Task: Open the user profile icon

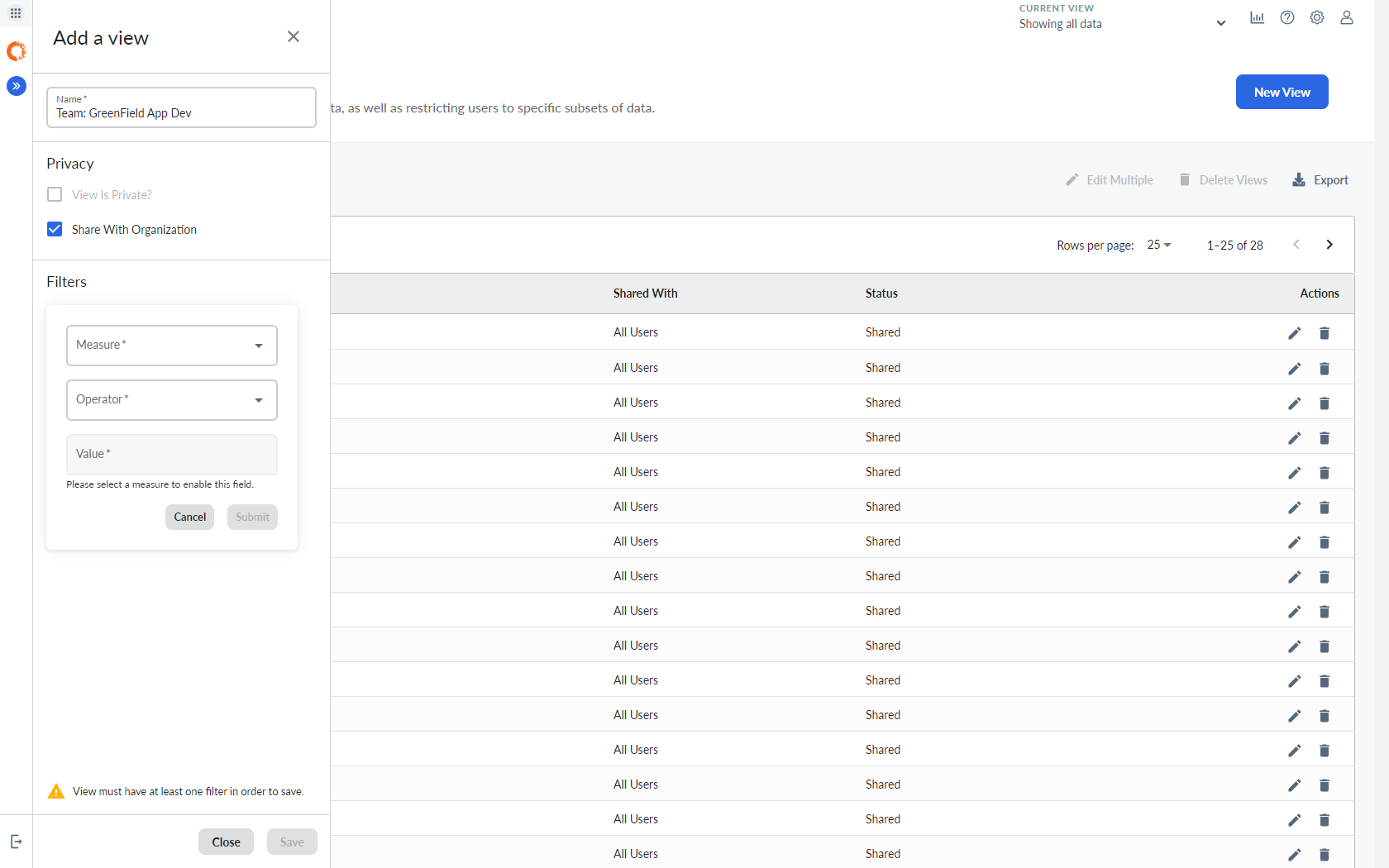Action: (1346, 17)
